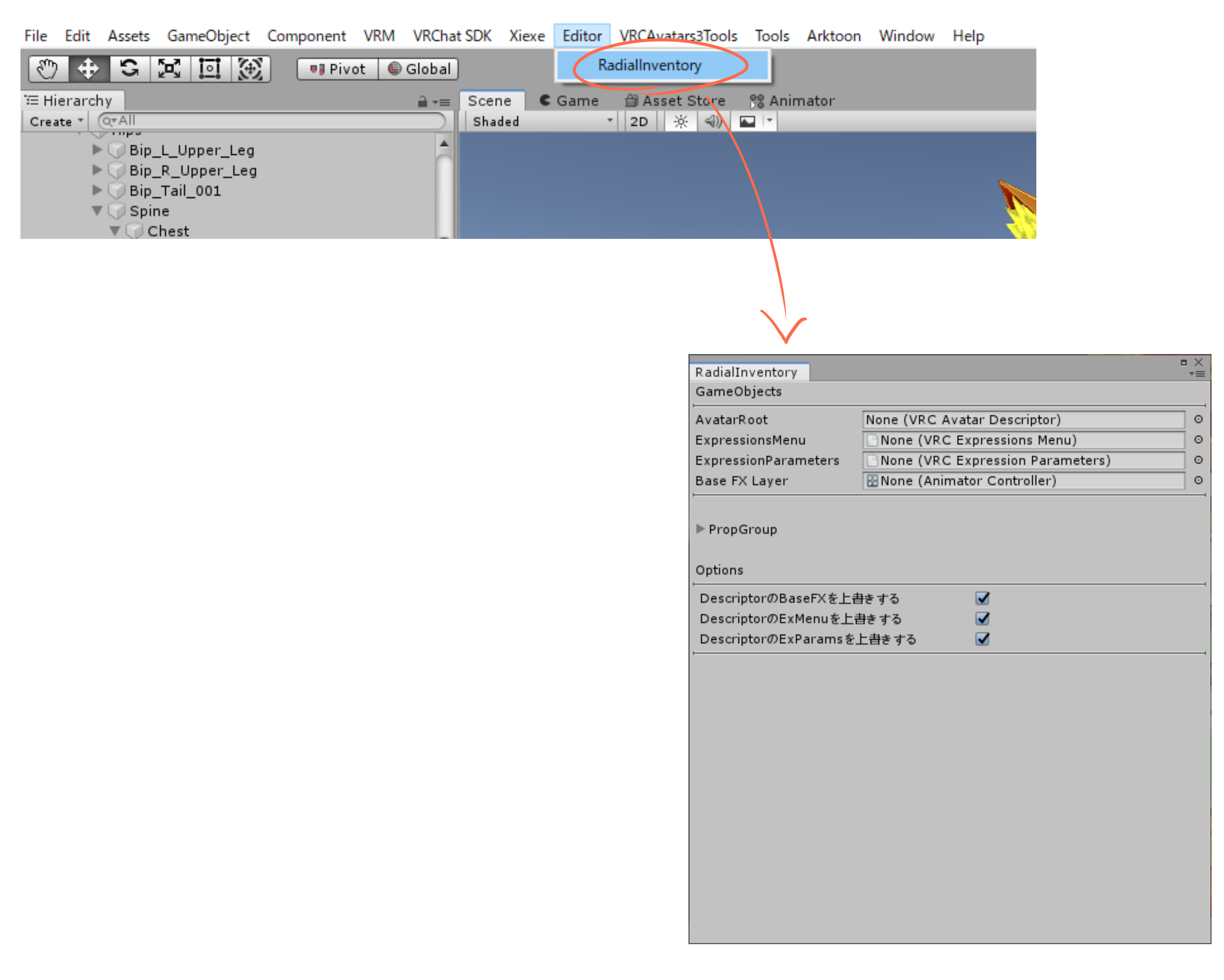1224x980 pixels.
Task: Select the Rect Transform tool
Action: (210, 69)
